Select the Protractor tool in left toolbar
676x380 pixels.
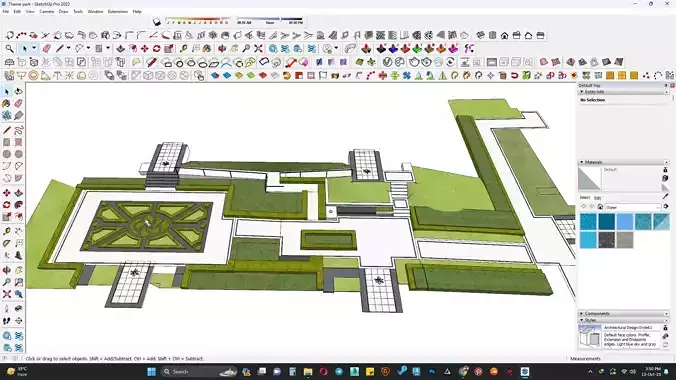[x=6, y=244]
